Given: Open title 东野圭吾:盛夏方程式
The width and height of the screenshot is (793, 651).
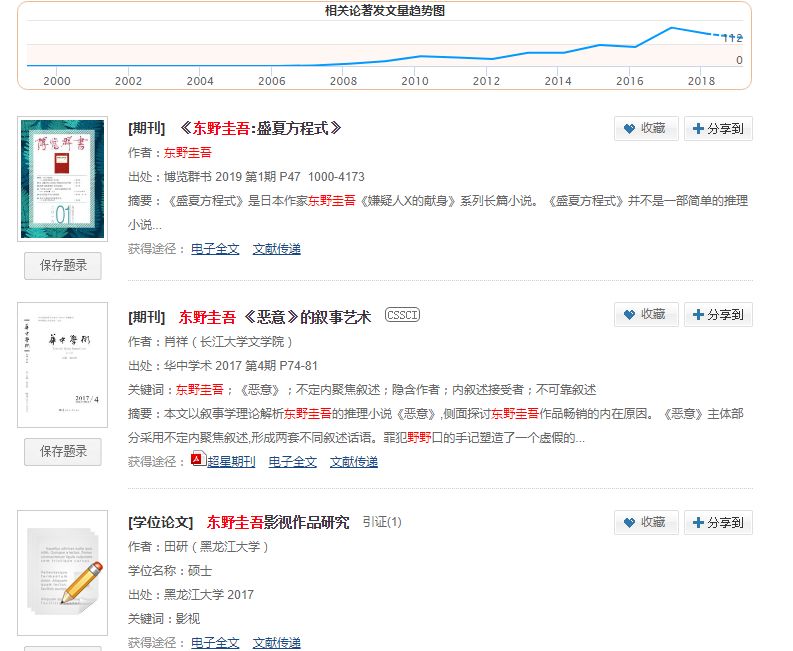Looking at the screenshot, I should pyautogui.click(x=260, y=128).
